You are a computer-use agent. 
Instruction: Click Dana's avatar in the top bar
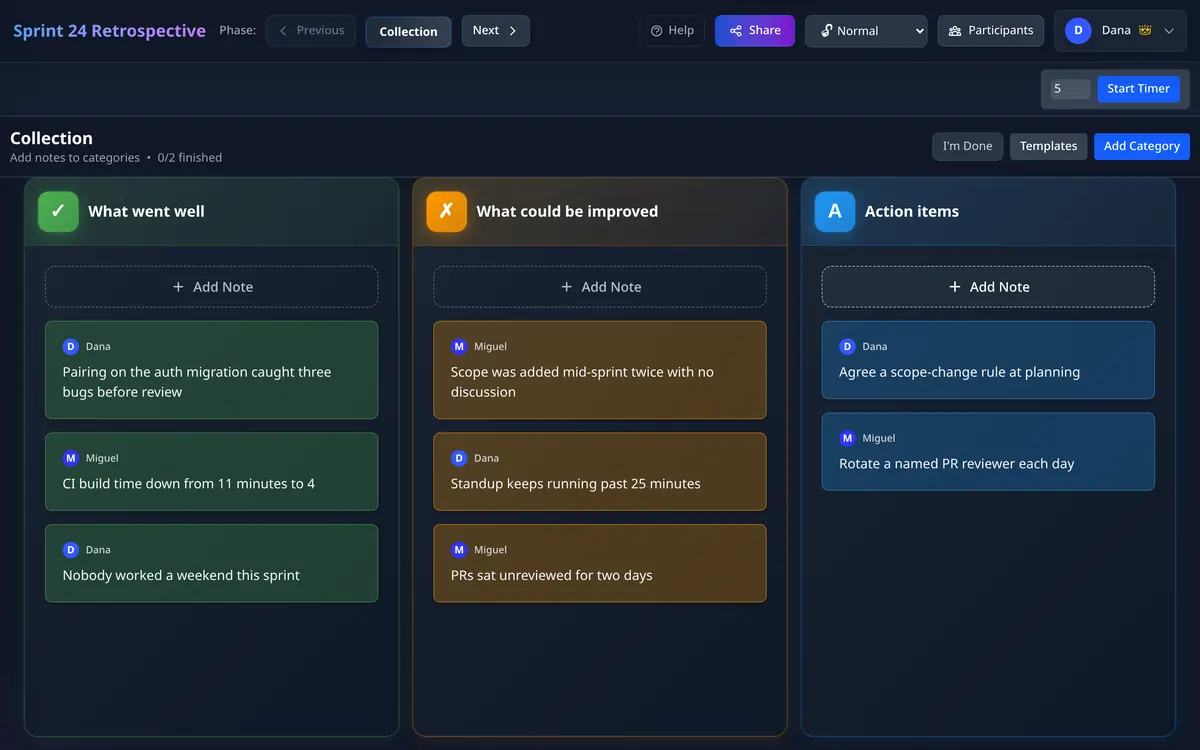(1077, 31)
